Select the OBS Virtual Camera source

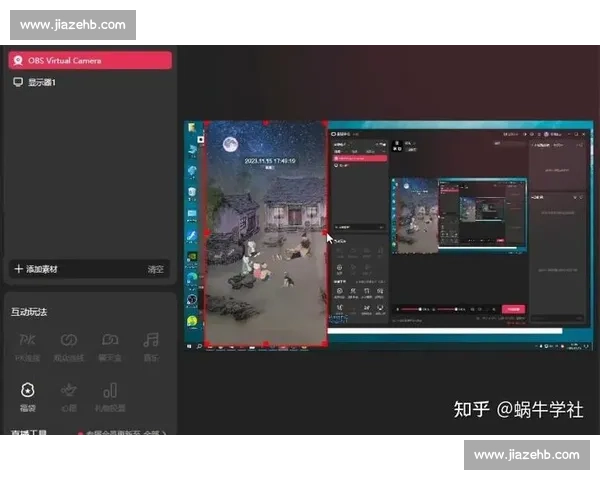90,60
